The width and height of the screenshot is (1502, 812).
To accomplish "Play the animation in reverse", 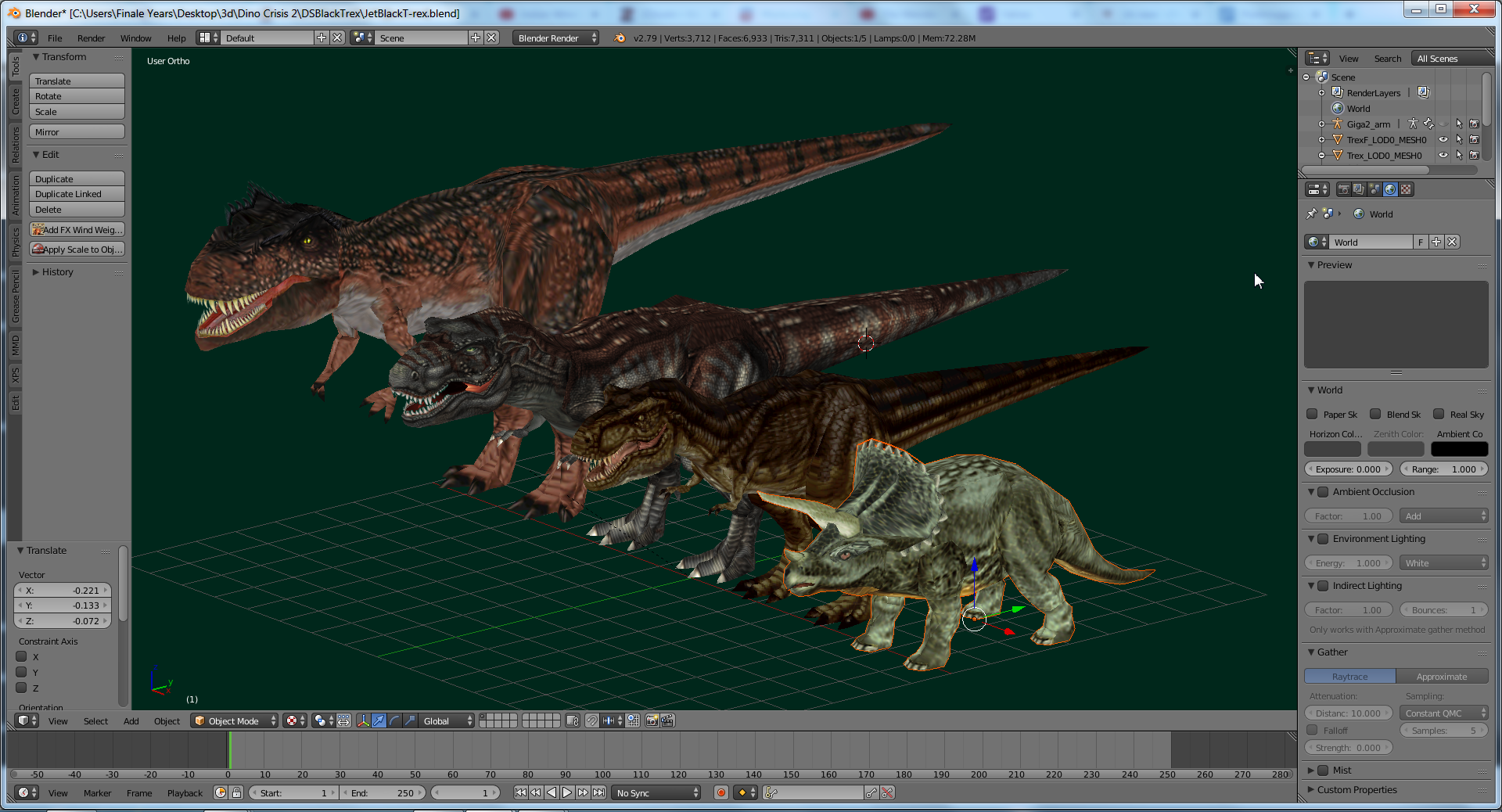I will point(552,792).
